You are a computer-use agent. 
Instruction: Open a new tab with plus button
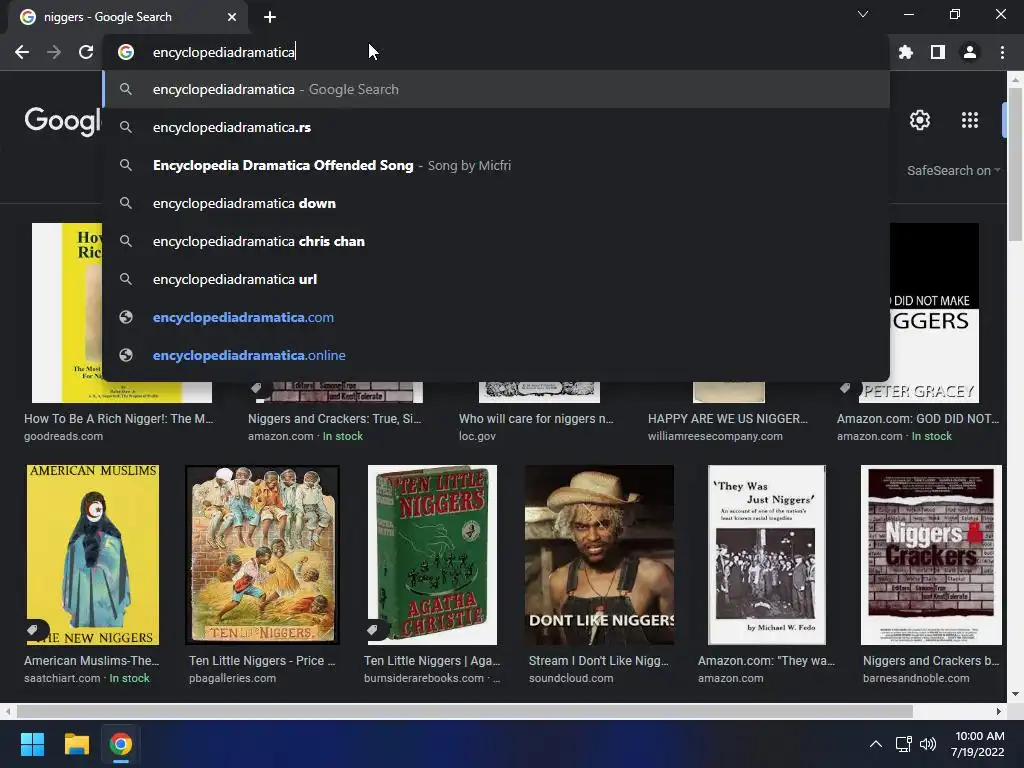click(x=270, y=17)
